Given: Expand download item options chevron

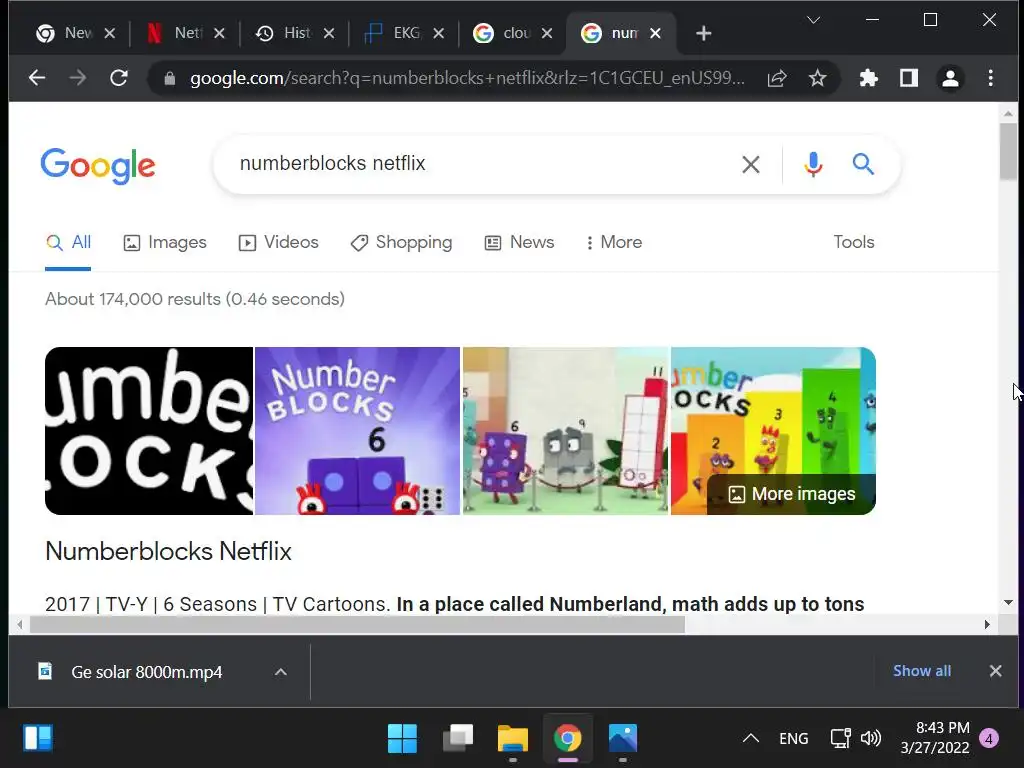Looking at the screenshot, I should tap(280, 672).
